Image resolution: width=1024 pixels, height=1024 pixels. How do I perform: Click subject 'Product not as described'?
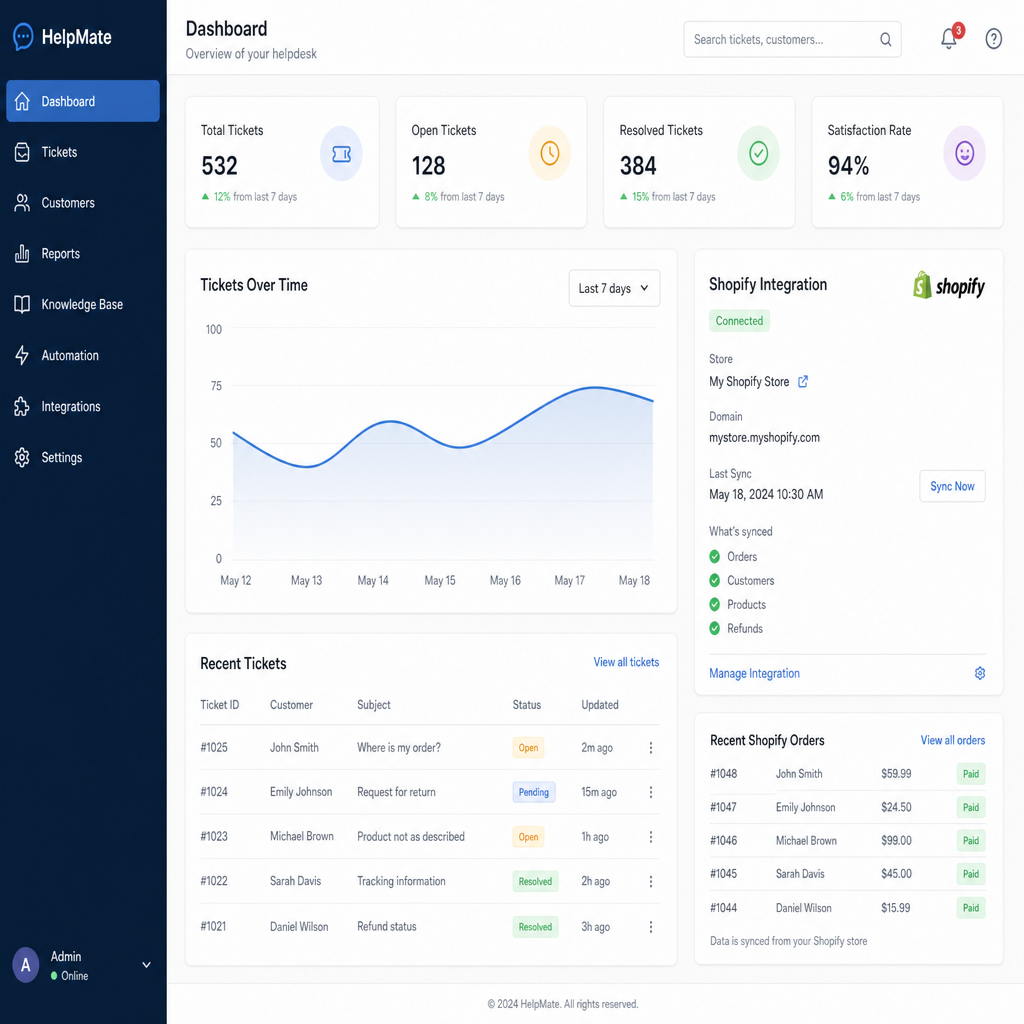[411, 837]
